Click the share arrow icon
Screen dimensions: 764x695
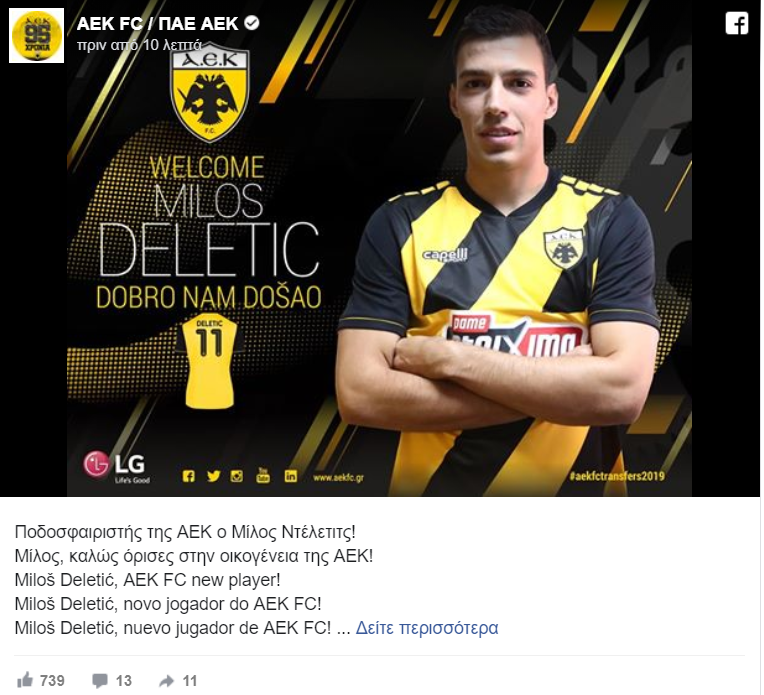tap(166, 681)
